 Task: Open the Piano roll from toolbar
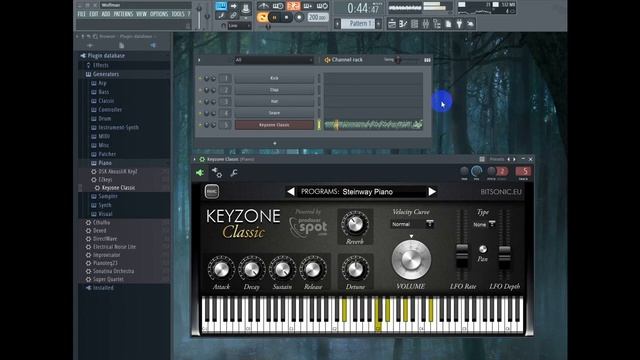coord(403,24)
